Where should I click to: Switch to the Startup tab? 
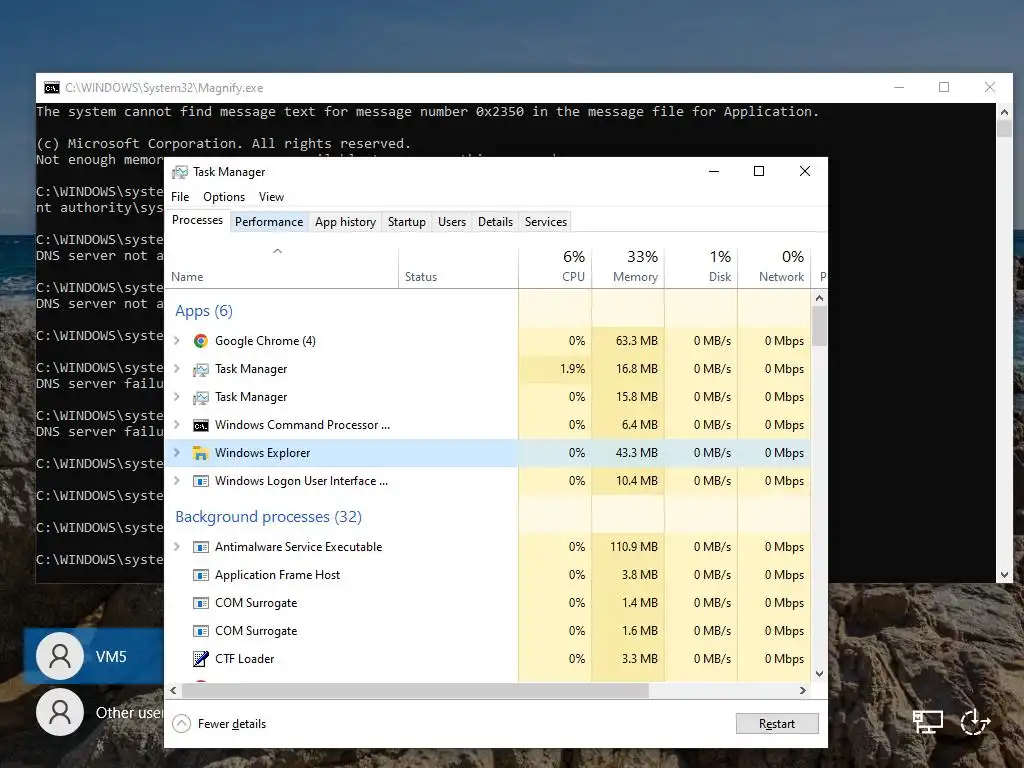tap(407, 222)
